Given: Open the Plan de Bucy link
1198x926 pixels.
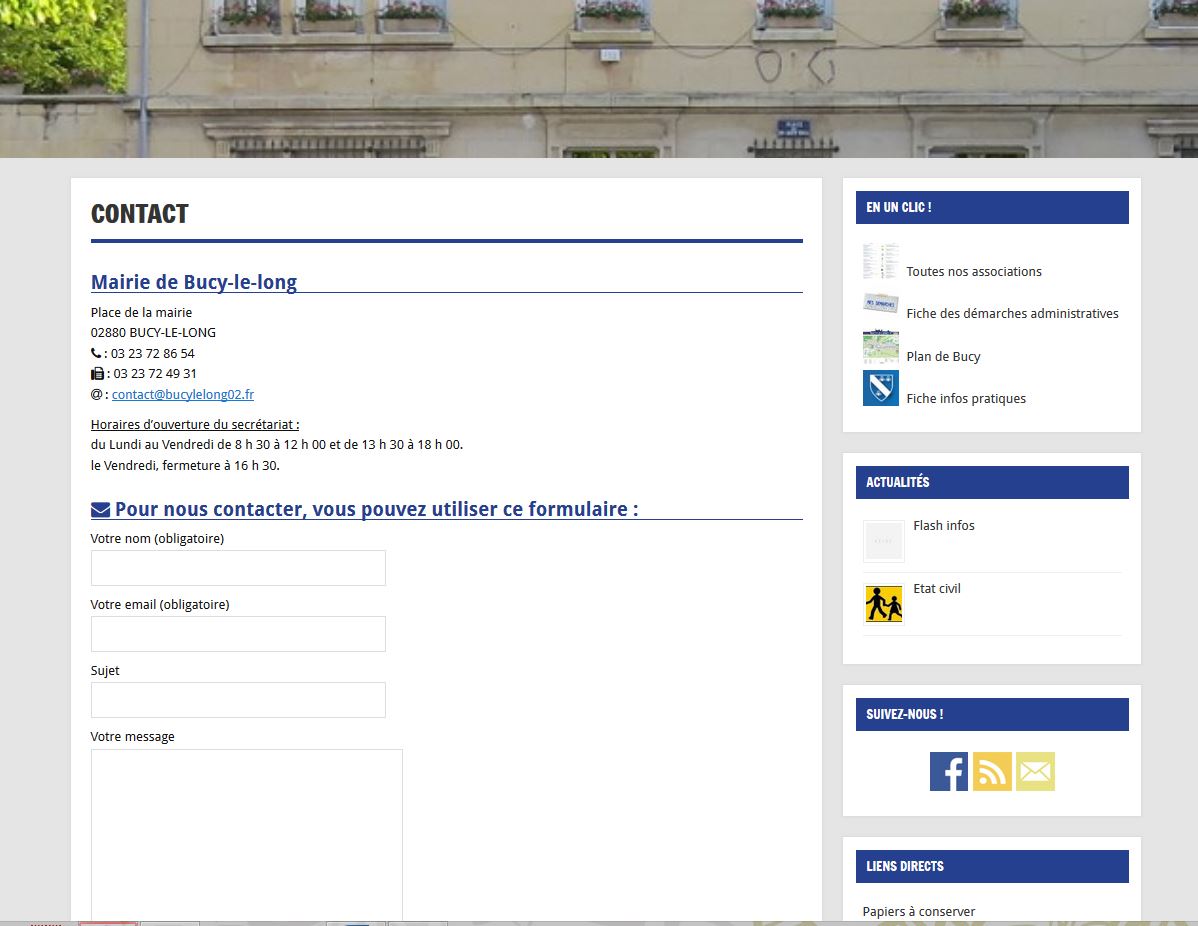Looking at the screenshot, I should click(943, 356).
